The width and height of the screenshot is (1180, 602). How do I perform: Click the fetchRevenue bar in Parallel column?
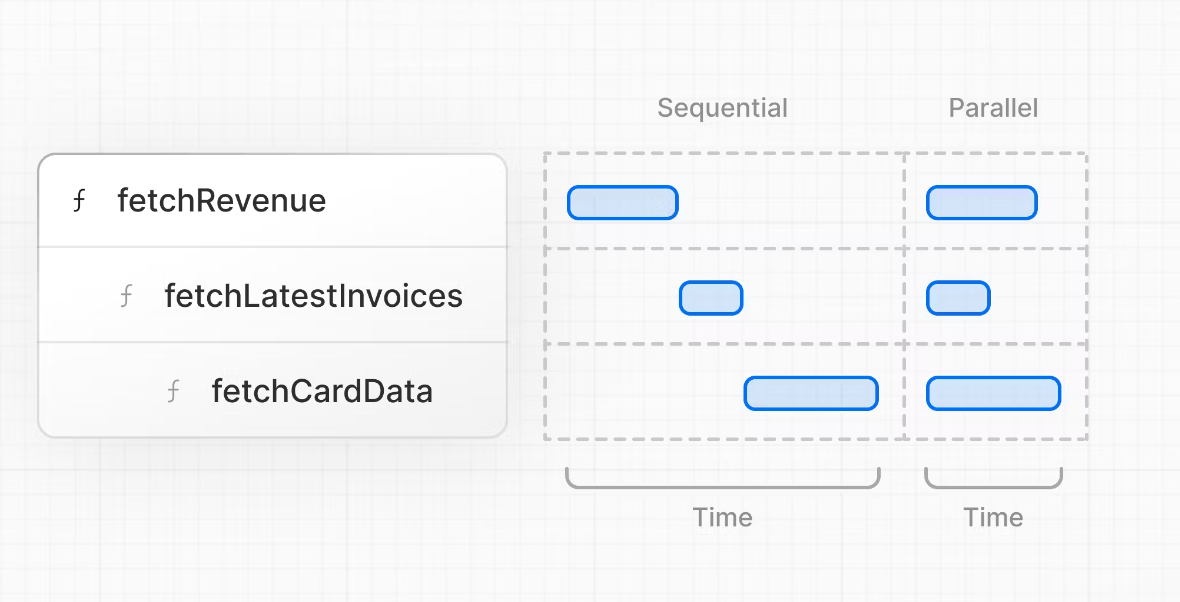tap(981, 202)
